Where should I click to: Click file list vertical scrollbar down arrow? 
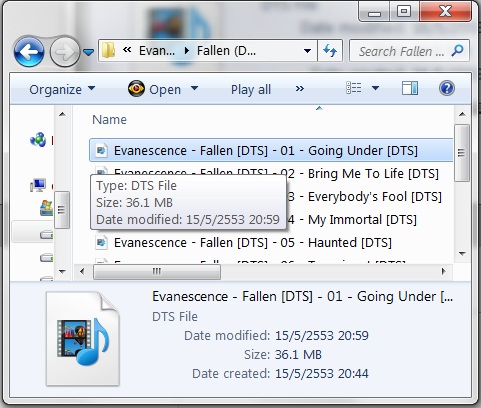tap(462, 254)
